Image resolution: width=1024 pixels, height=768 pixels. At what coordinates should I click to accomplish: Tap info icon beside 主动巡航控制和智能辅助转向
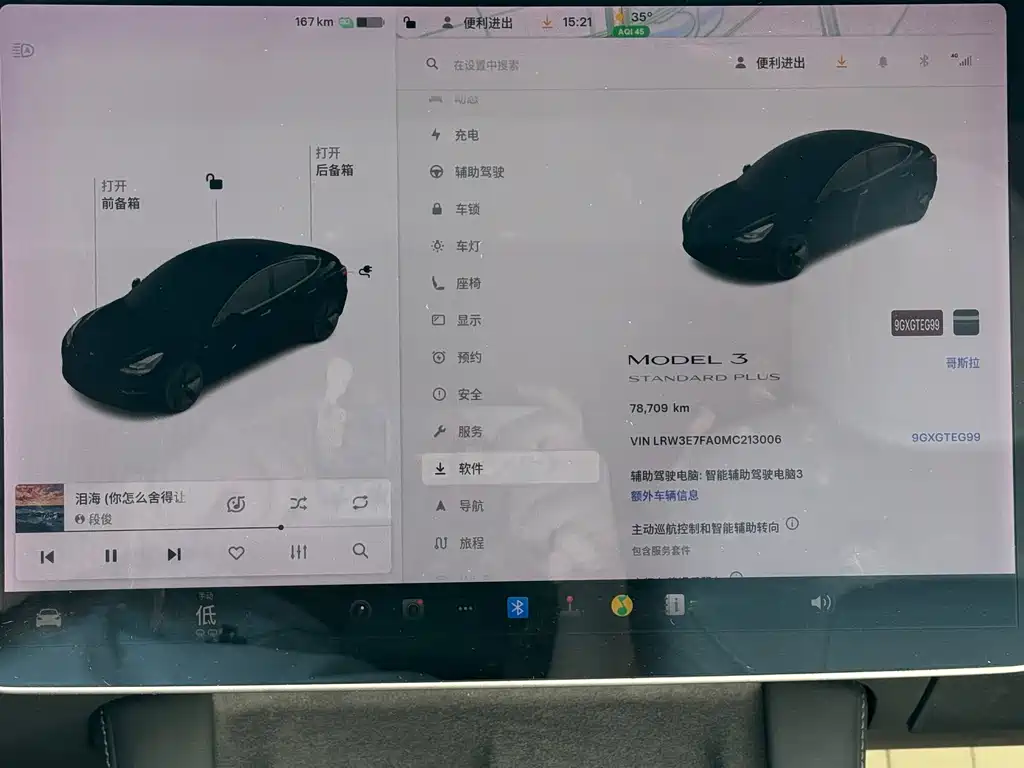pos(792,524)
